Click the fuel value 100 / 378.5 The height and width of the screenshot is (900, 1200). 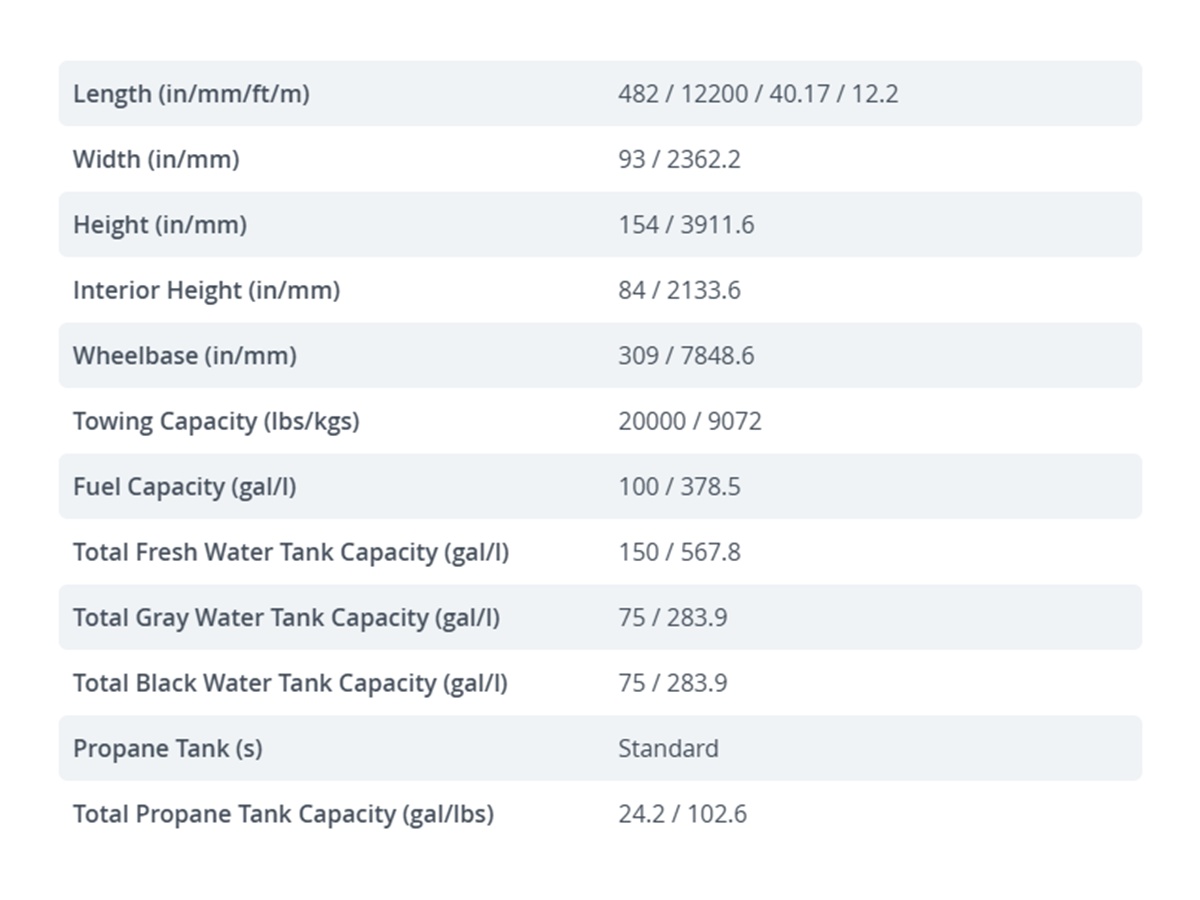coord(679,487)
